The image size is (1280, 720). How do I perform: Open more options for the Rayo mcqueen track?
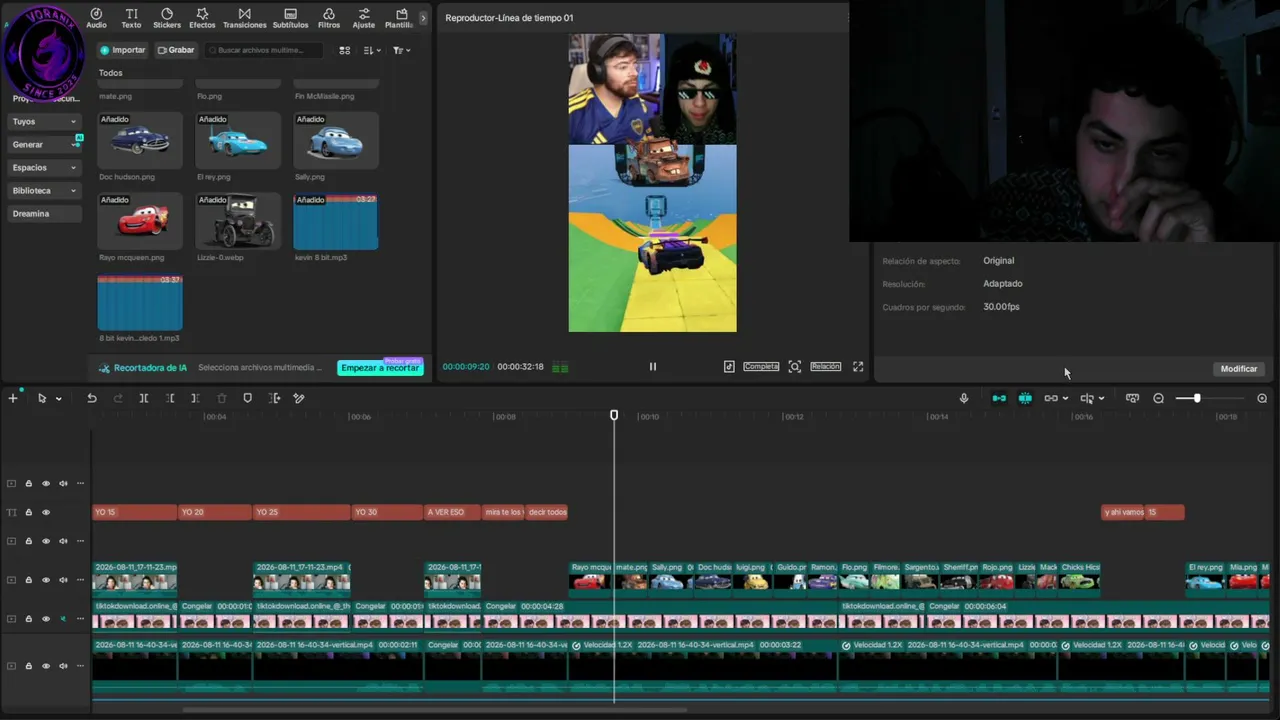pos(81,580)
